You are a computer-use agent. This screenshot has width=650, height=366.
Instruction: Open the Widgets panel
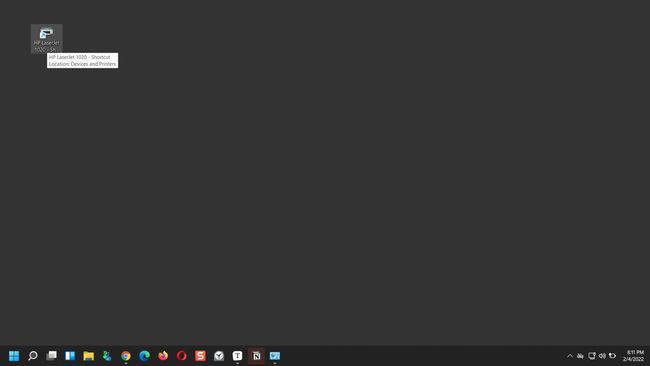click(x=70, y=356)
